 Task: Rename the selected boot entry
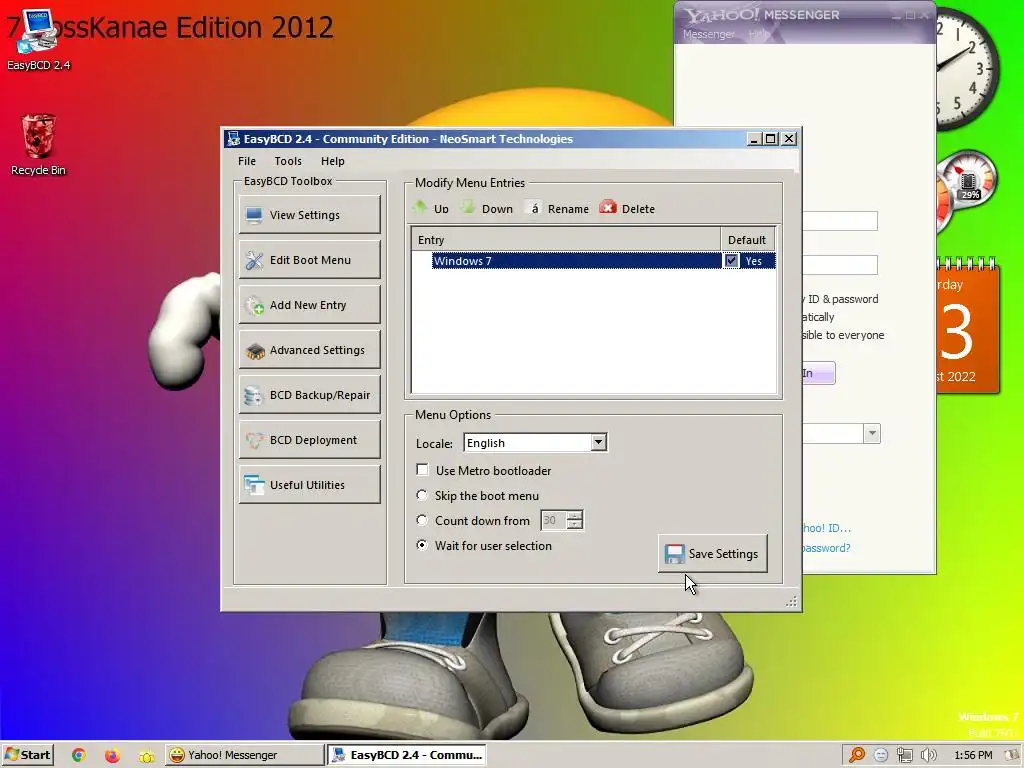[x=558, y=208]
